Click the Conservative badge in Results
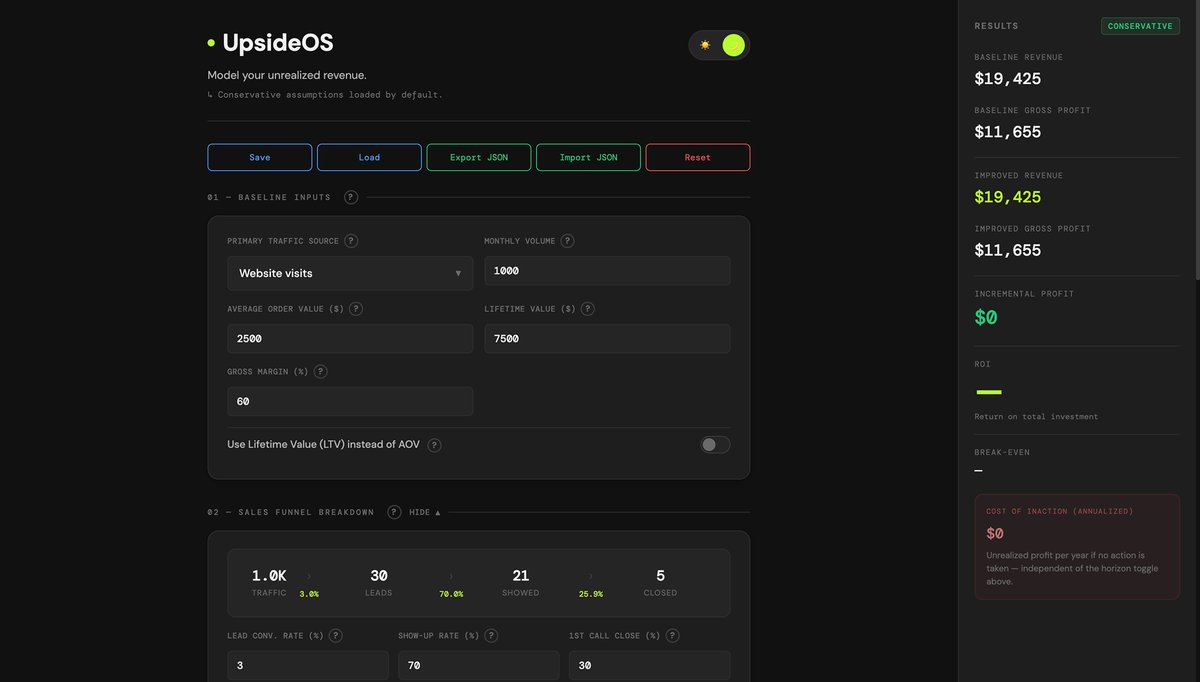Image resolution: width=1200 pixels, height=682 pixels. coord(1140,26)
